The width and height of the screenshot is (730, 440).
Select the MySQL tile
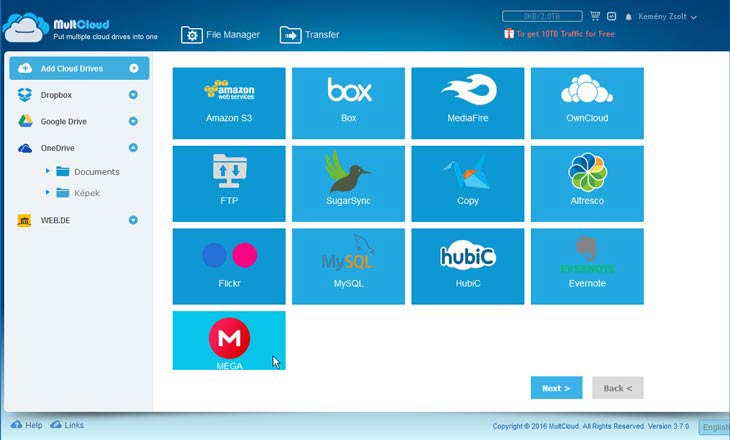tap(348, 266)
